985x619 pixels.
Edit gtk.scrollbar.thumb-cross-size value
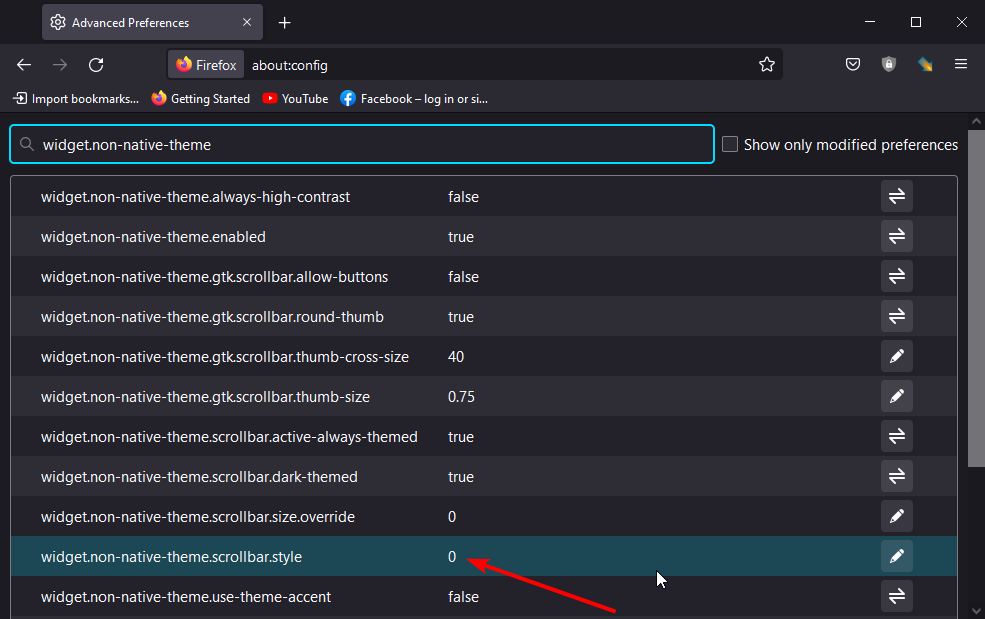896,356
